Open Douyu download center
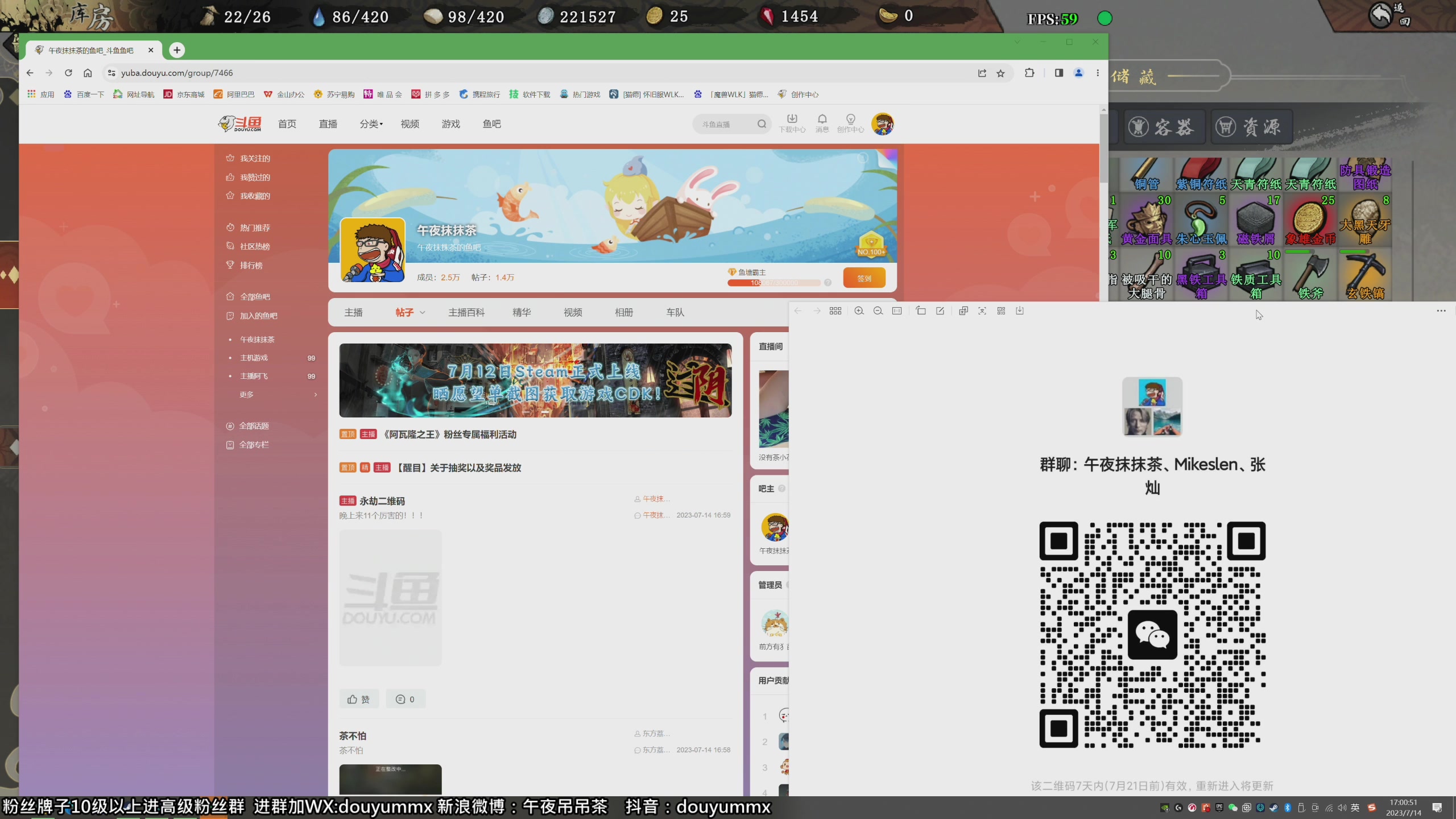This screenshot has width=1456, height=819. point(792,123)
